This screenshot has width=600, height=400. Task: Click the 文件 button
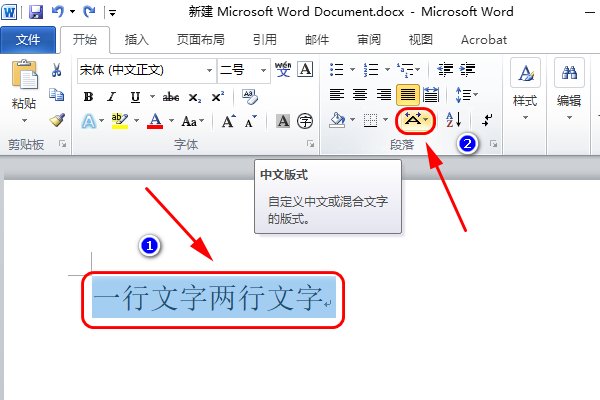point(28,40)
